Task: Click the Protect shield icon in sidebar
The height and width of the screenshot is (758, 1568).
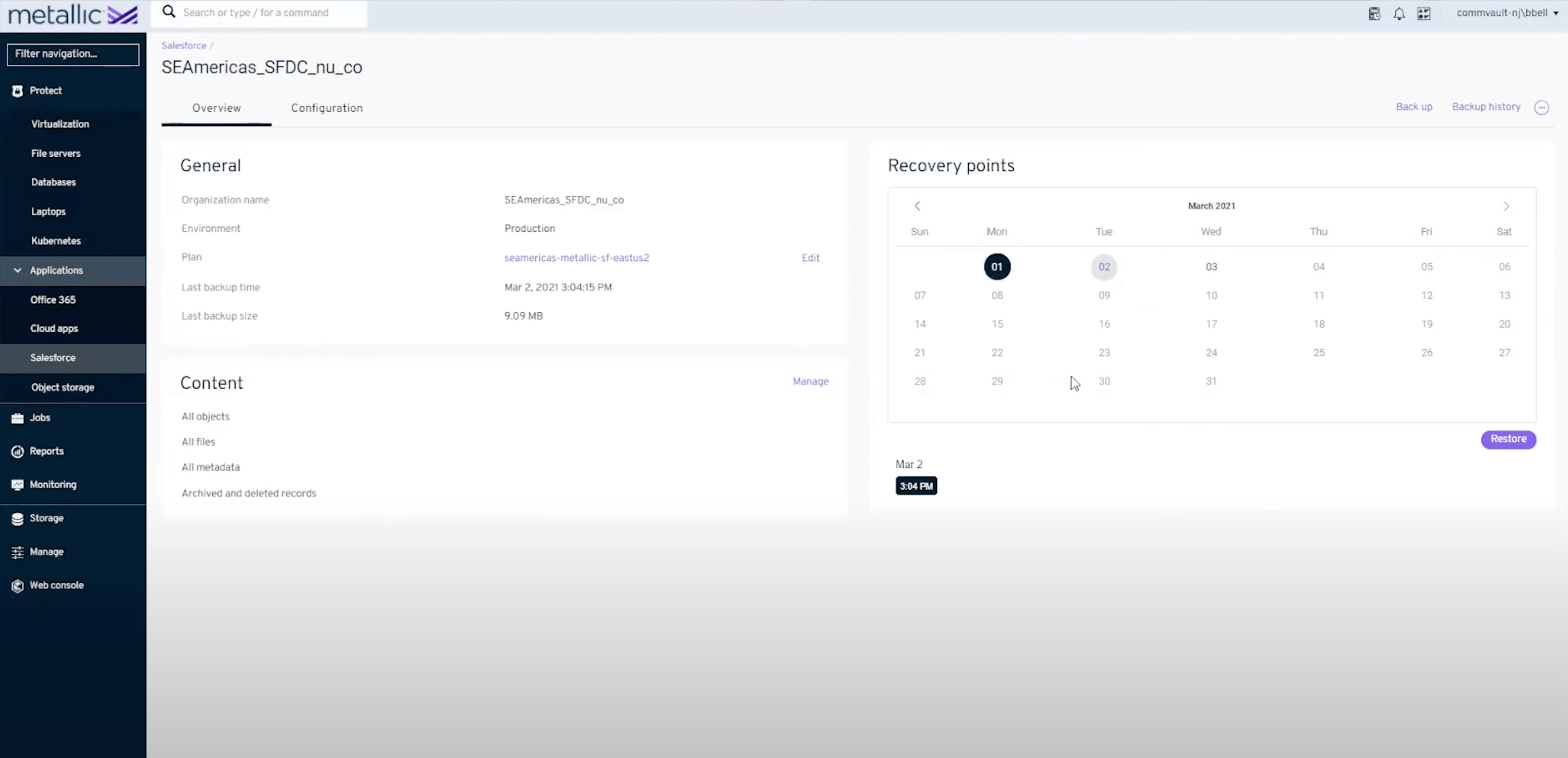Action: click(x=17, y=91)
